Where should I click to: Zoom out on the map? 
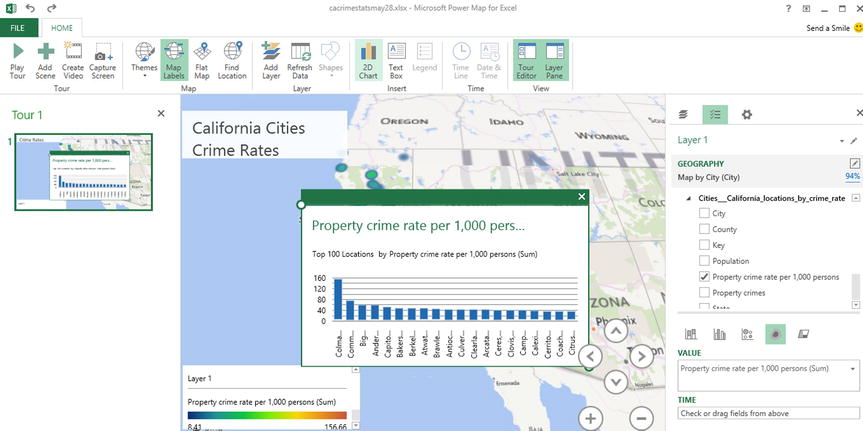click(641, 419)
